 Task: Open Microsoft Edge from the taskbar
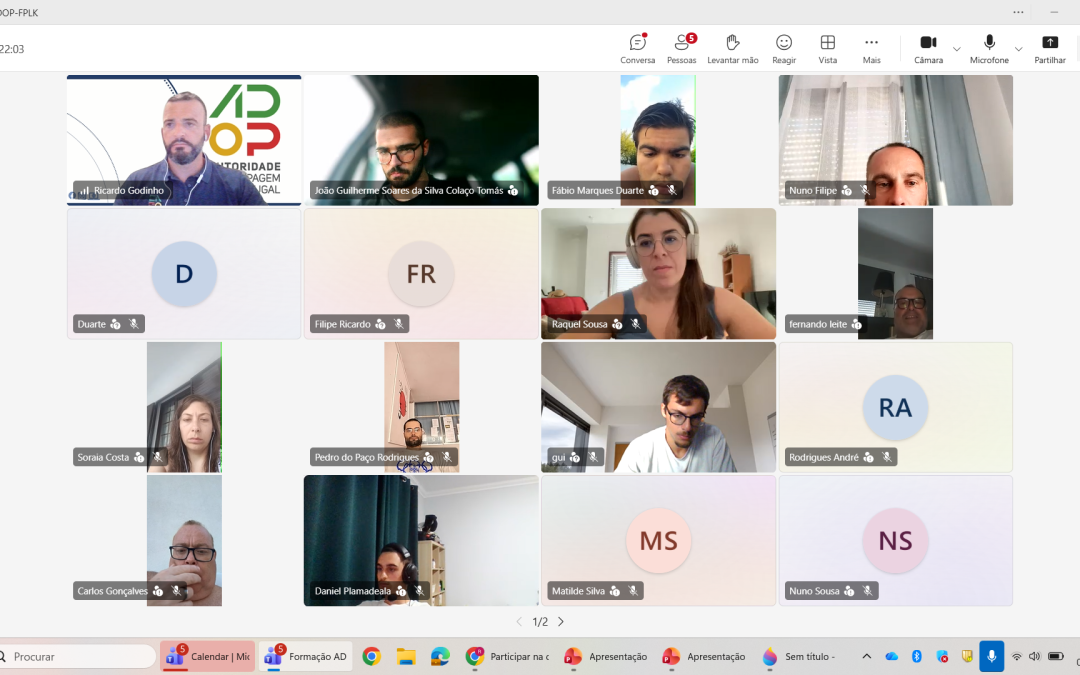tap(441, 656)
